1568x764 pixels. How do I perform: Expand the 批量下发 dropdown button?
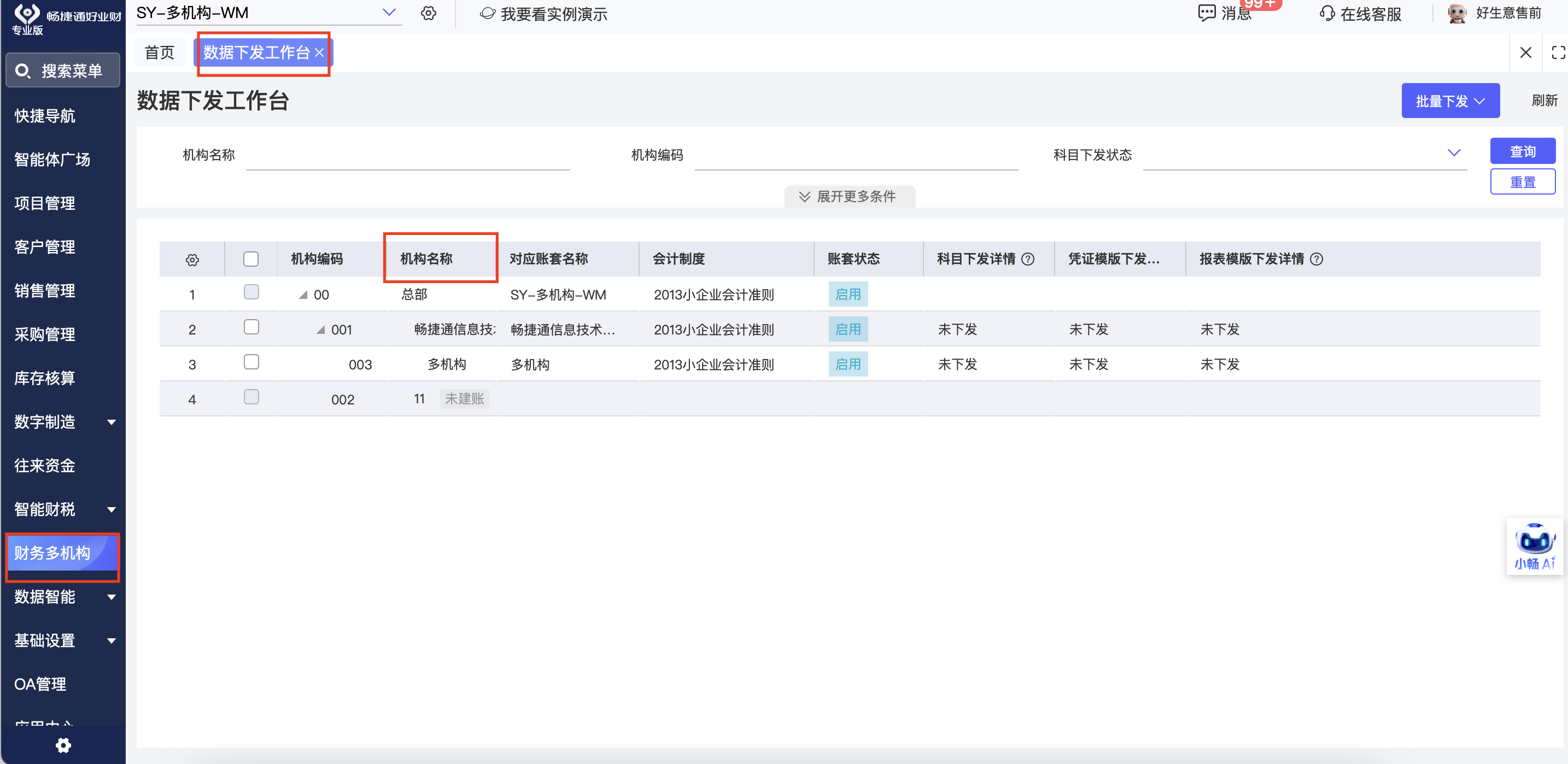(1450, 101)
